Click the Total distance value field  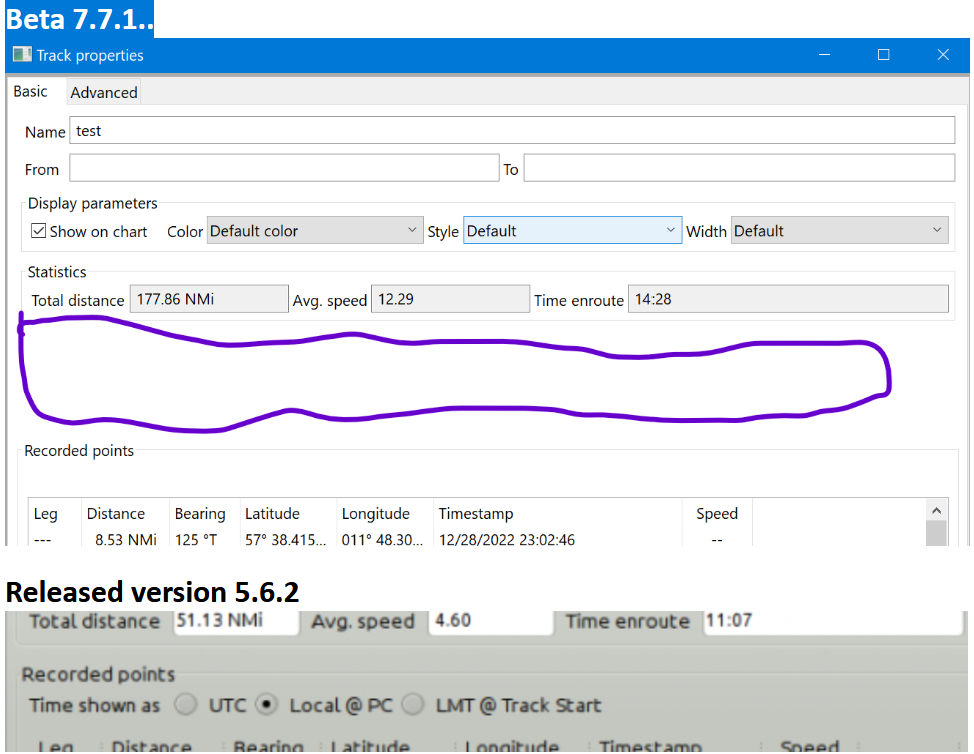(208, 298)
